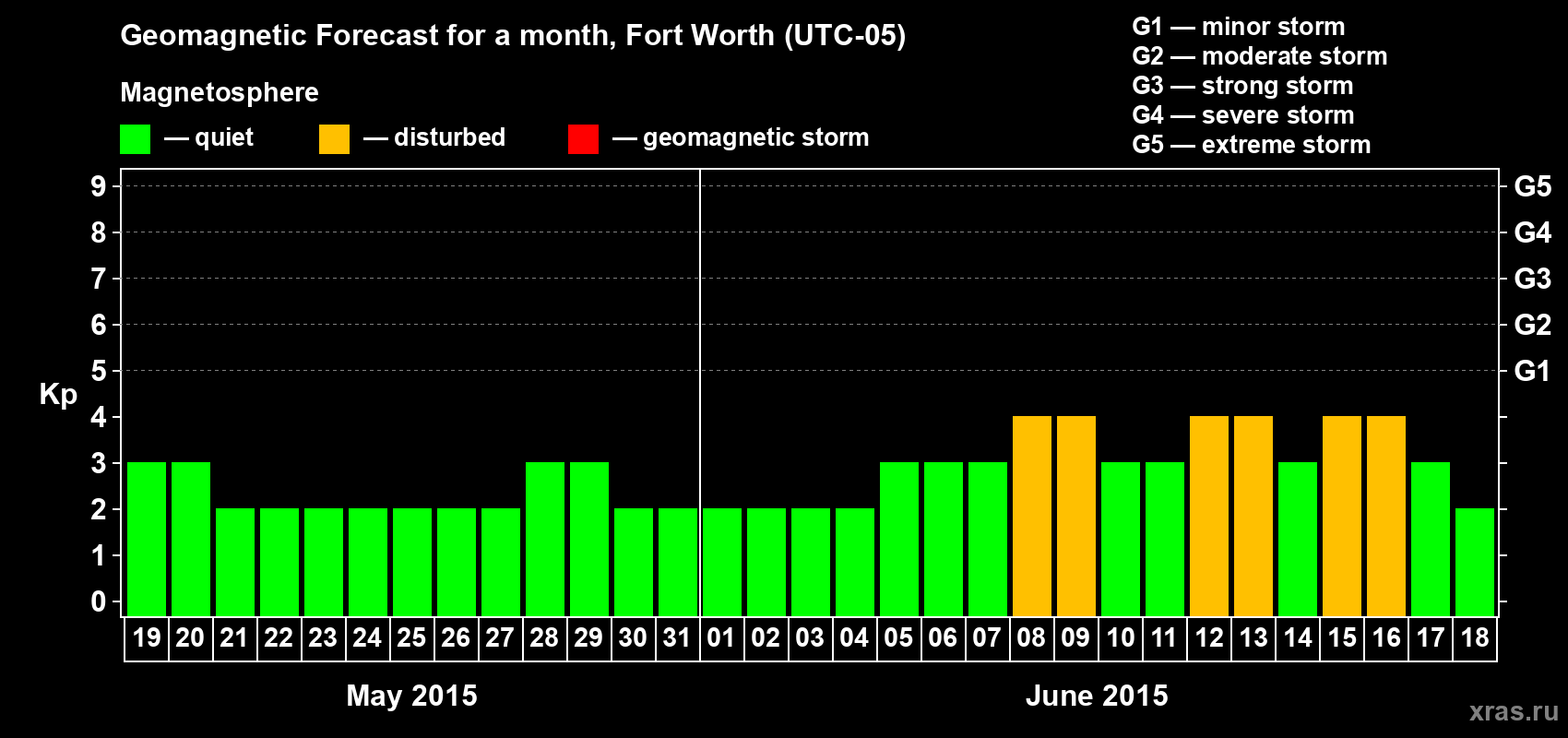
Task: Click the date cell '18' on the axis
Action: point(1475,638)
